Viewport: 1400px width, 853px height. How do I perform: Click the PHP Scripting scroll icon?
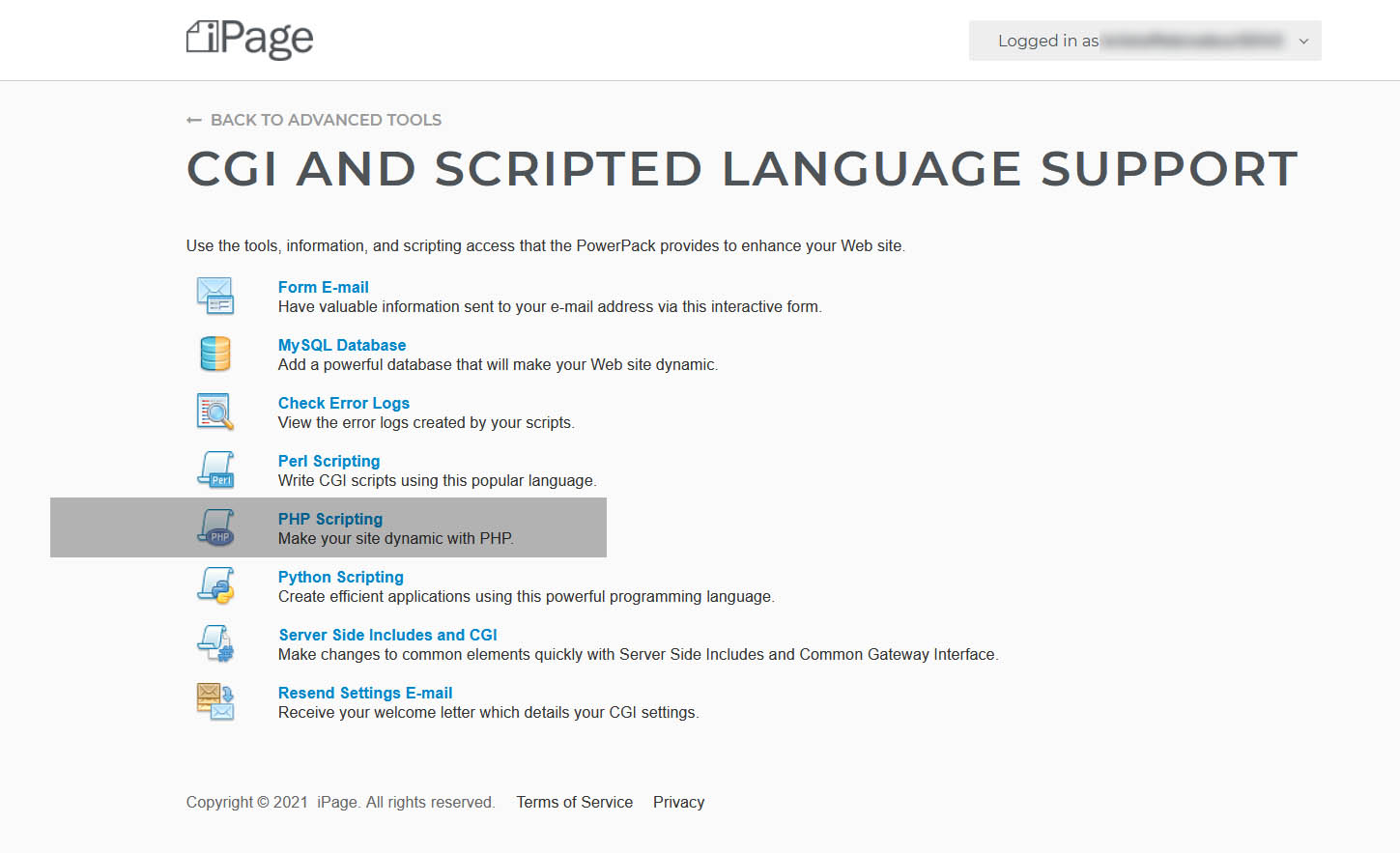[x=216, y=527]
